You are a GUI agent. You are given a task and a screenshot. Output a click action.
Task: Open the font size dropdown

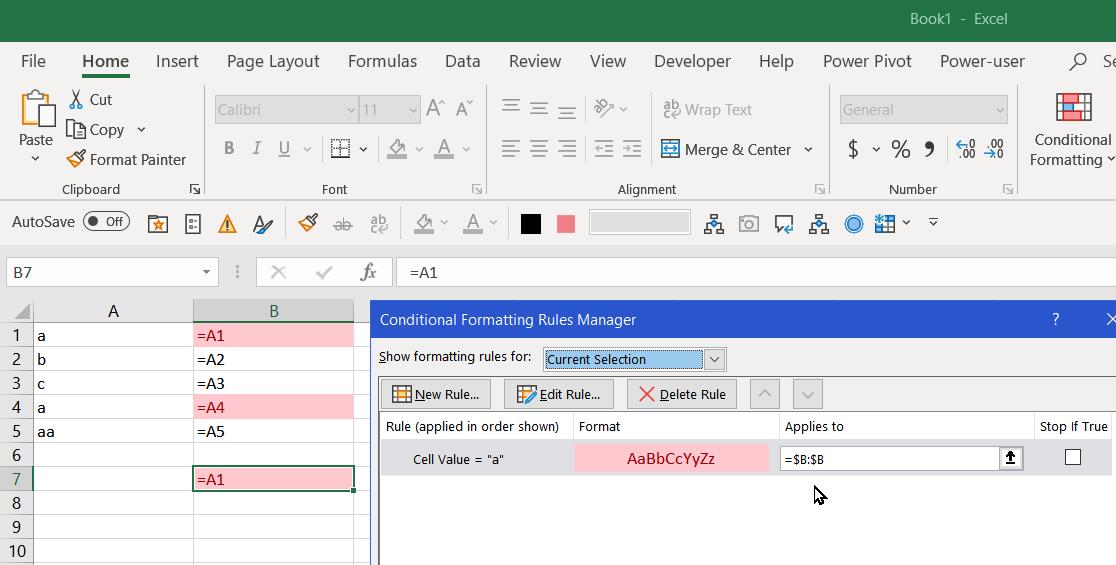pos(414,110)
